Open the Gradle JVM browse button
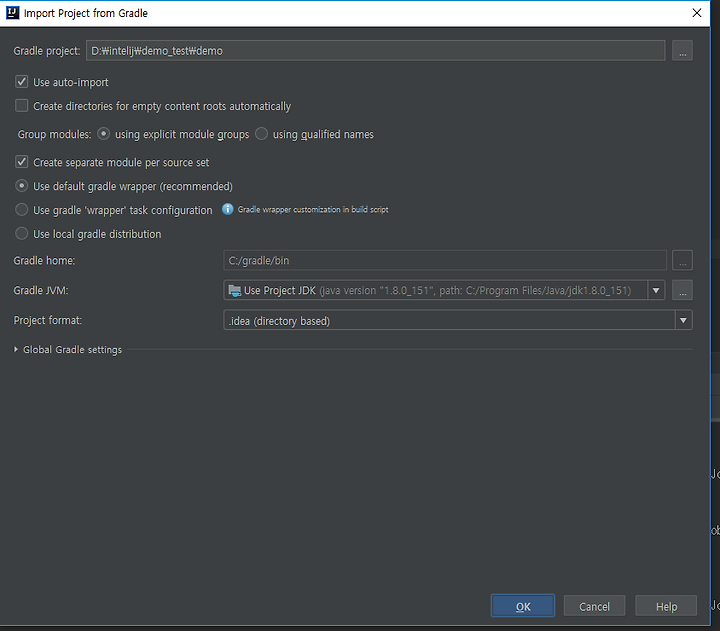Viewport: 720px width, 631px height. click(682, 290)
